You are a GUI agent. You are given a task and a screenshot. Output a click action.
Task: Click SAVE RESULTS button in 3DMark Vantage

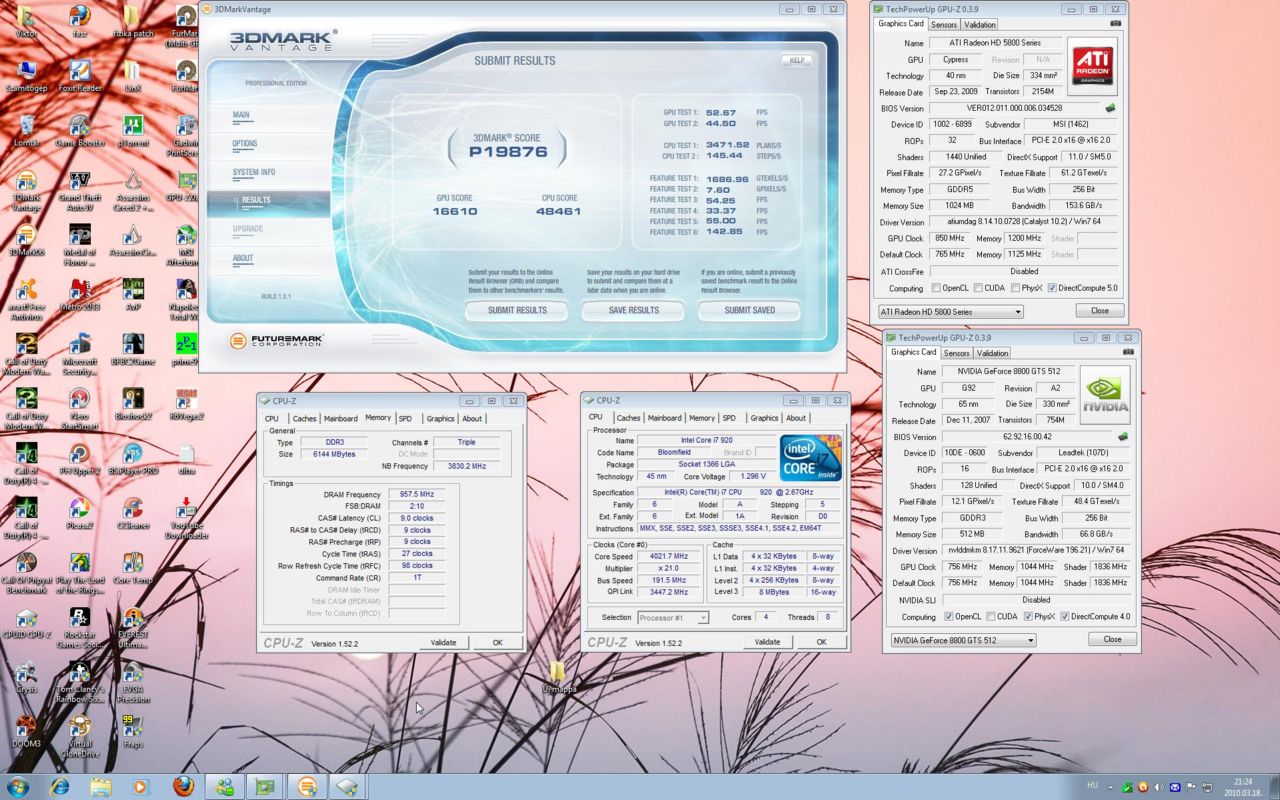(634, 310)
